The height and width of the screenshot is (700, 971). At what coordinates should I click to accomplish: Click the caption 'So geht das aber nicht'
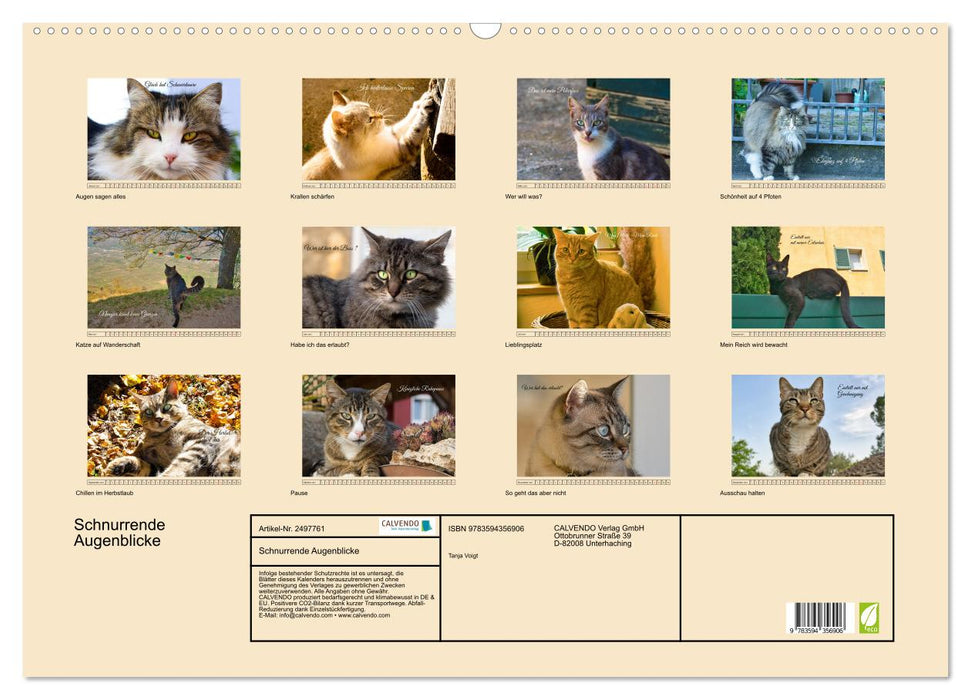(535, 493)
